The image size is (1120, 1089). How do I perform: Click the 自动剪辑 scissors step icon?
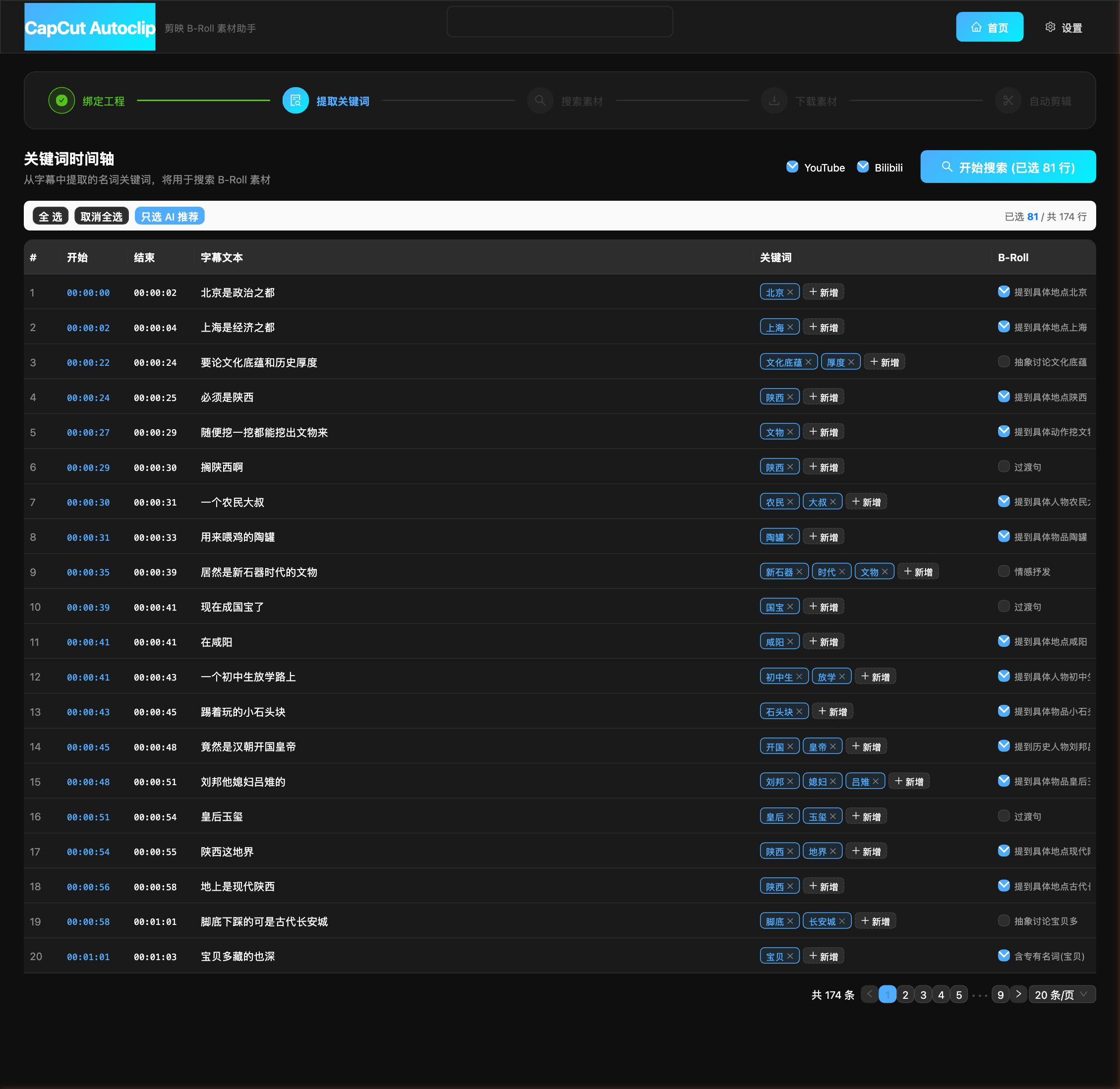(1007, 101)
